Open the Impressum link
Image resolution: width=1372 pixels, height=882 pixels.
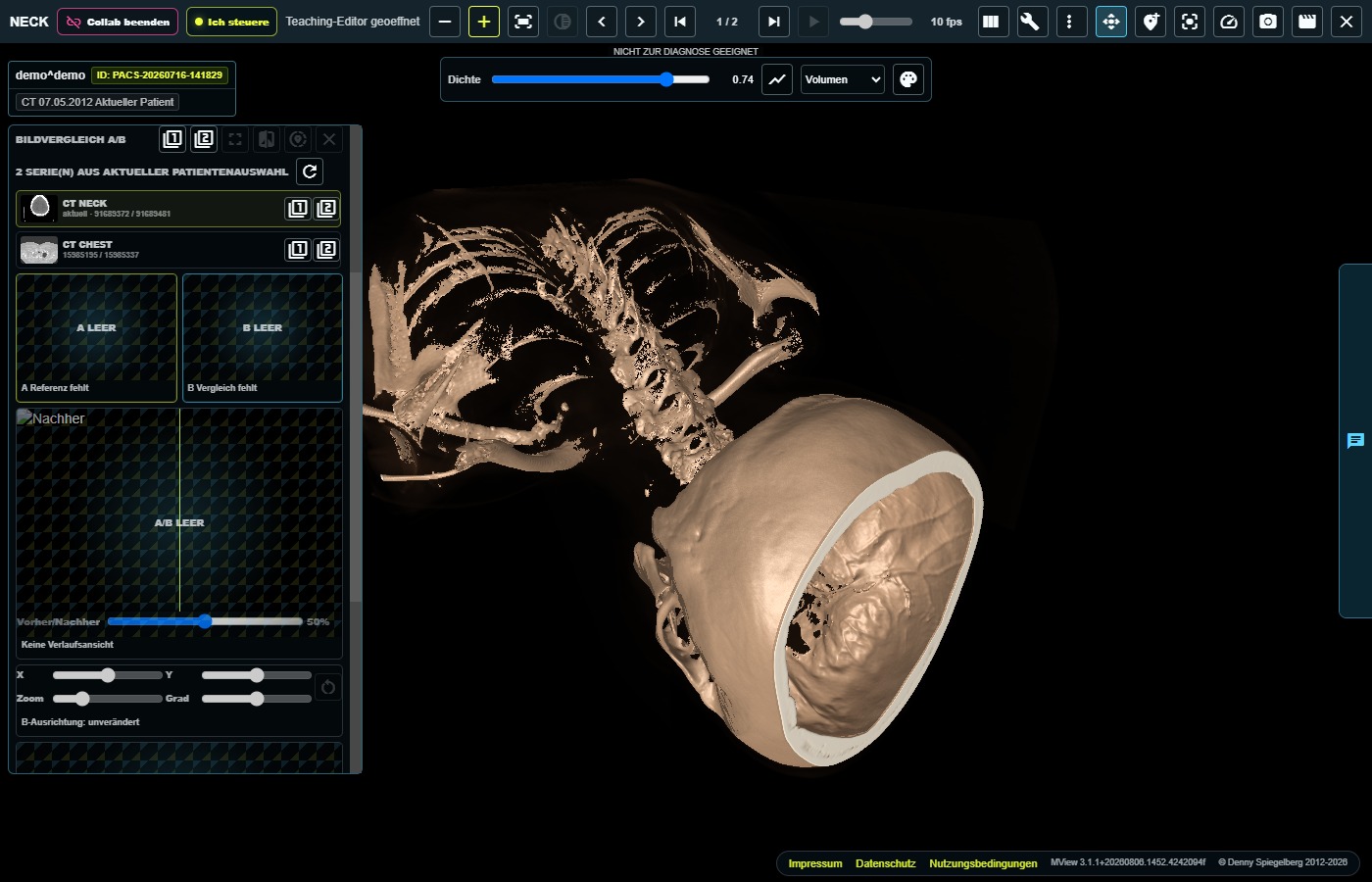815,863
